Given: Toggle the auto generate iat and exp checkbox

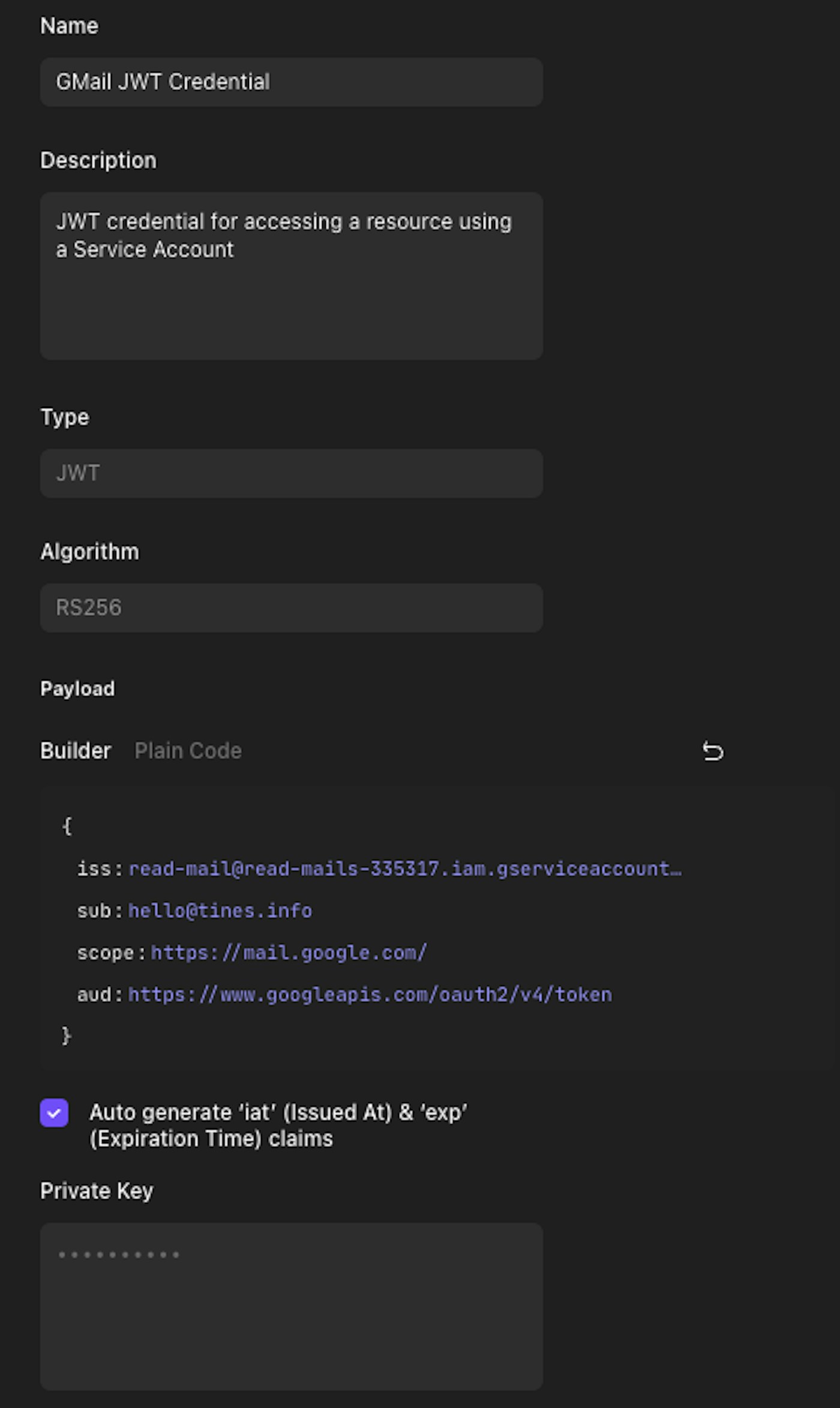Looking at the screenshot, I should pyautogui.click(x=54, y=1113).
